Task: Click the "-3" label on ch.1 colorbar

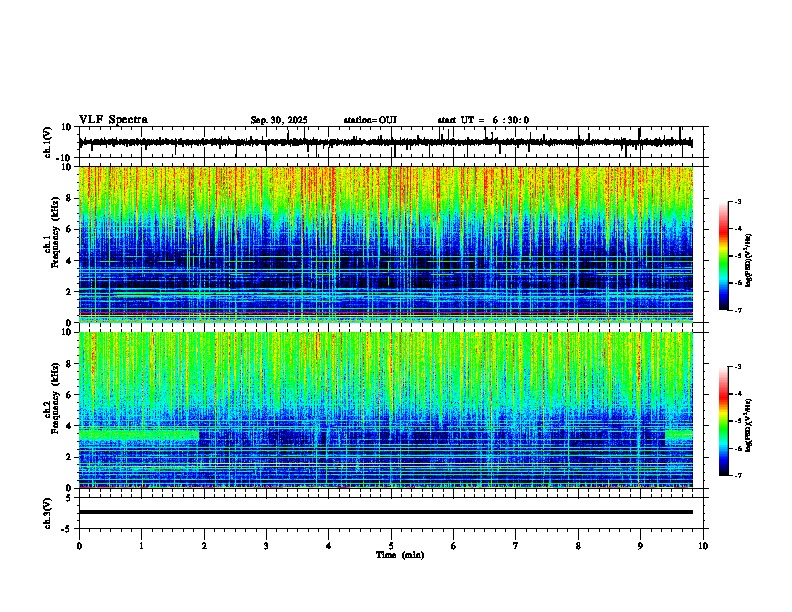Action: (737, 201)
